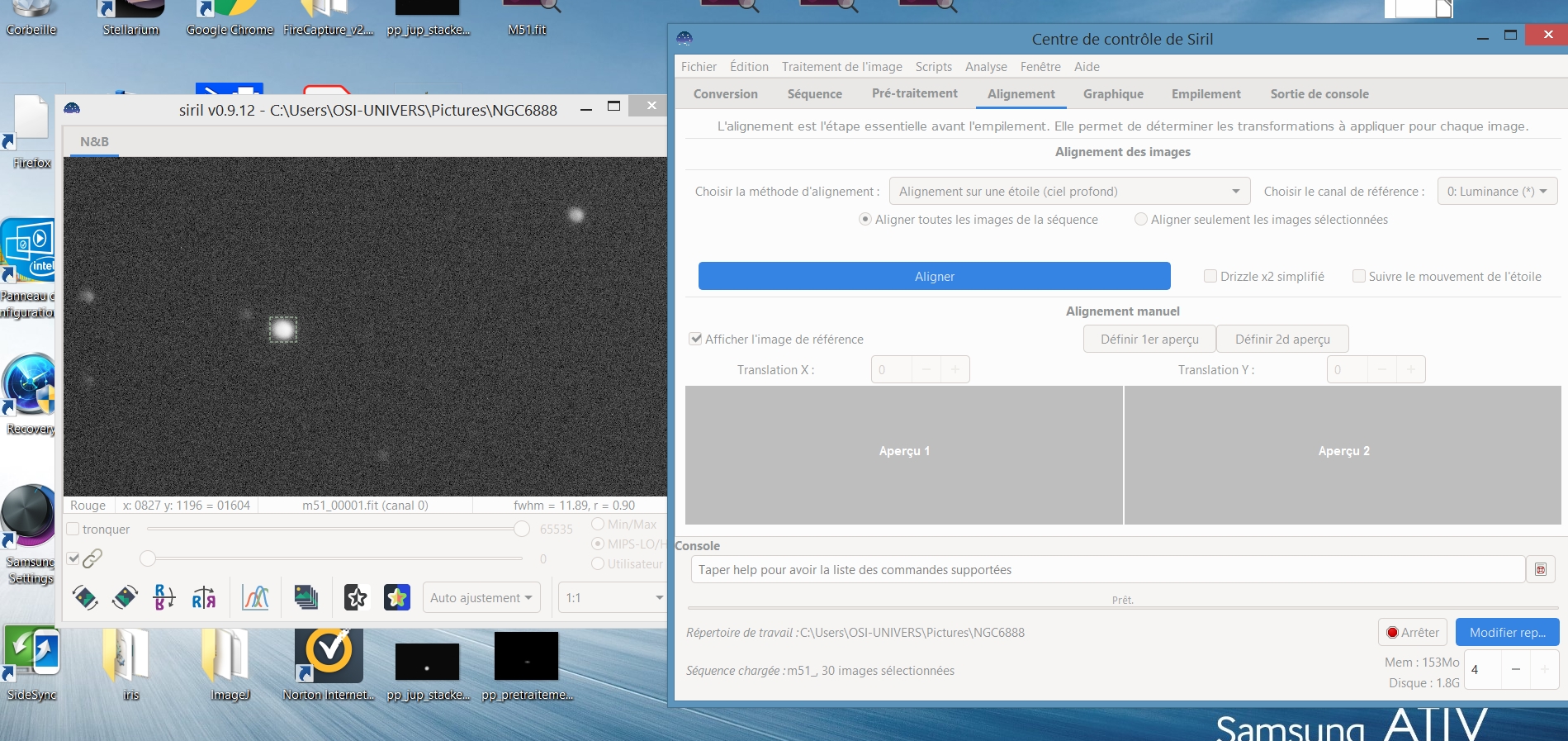1568x741 pixels.
Task: Open the alignment method dropdown
Action: coord(1069,191)
